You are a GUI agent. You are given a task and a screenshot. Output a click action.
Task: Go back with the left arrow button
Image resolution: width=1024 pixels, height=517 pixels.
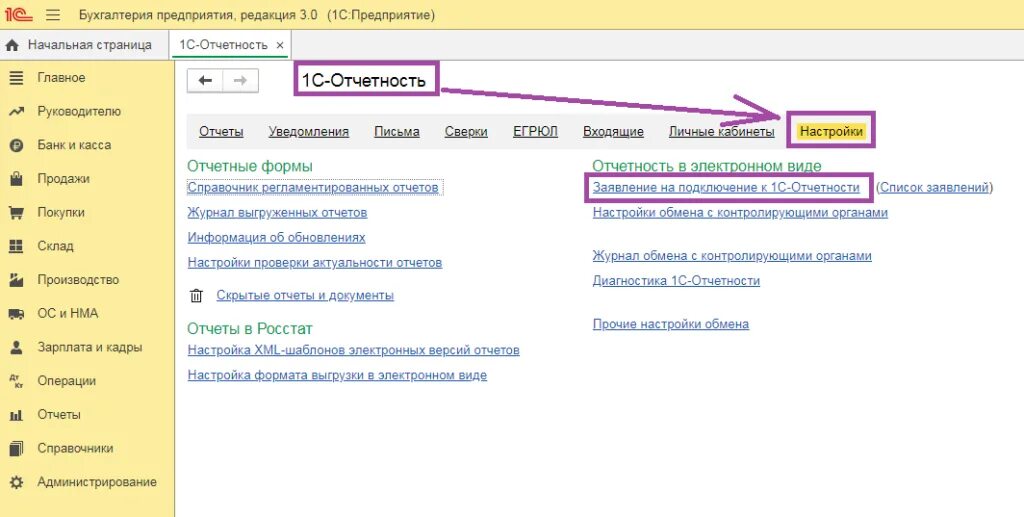(x=205, y=80)
